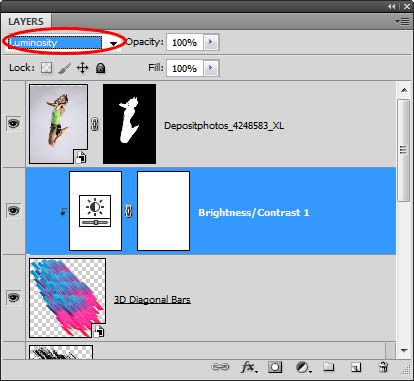Click the Opacity value field
This screenshot has width=414, height=381.
click(185, 42)
